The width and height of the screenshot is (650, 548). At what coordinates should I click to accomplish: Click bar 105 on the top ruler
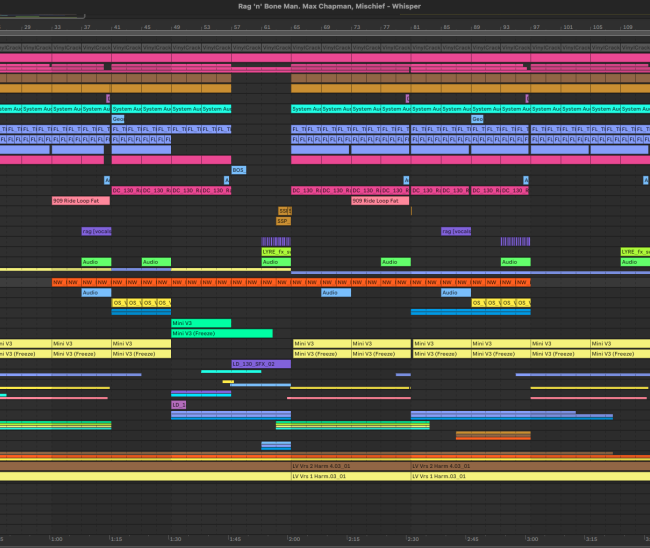click(x=597, y=27)
